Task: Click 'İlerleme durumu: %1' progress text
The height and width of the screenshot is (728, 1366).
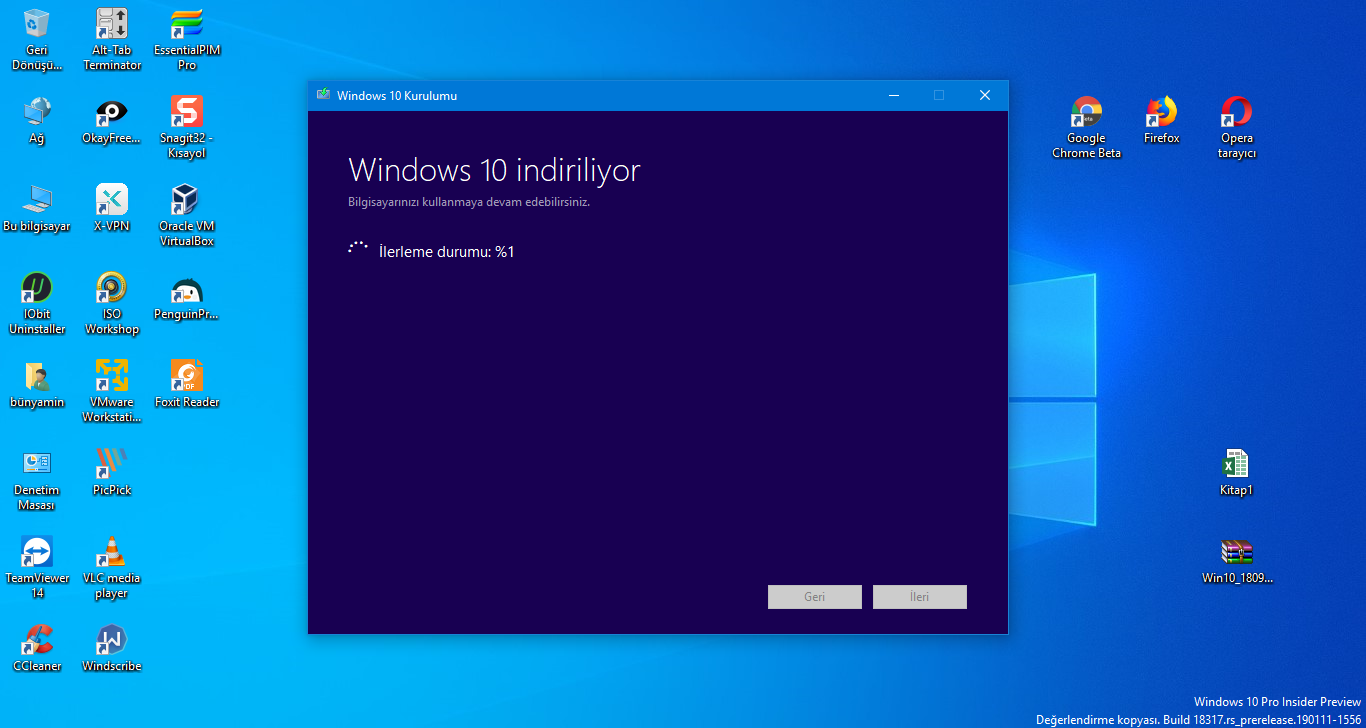Action: coord(447,251)
